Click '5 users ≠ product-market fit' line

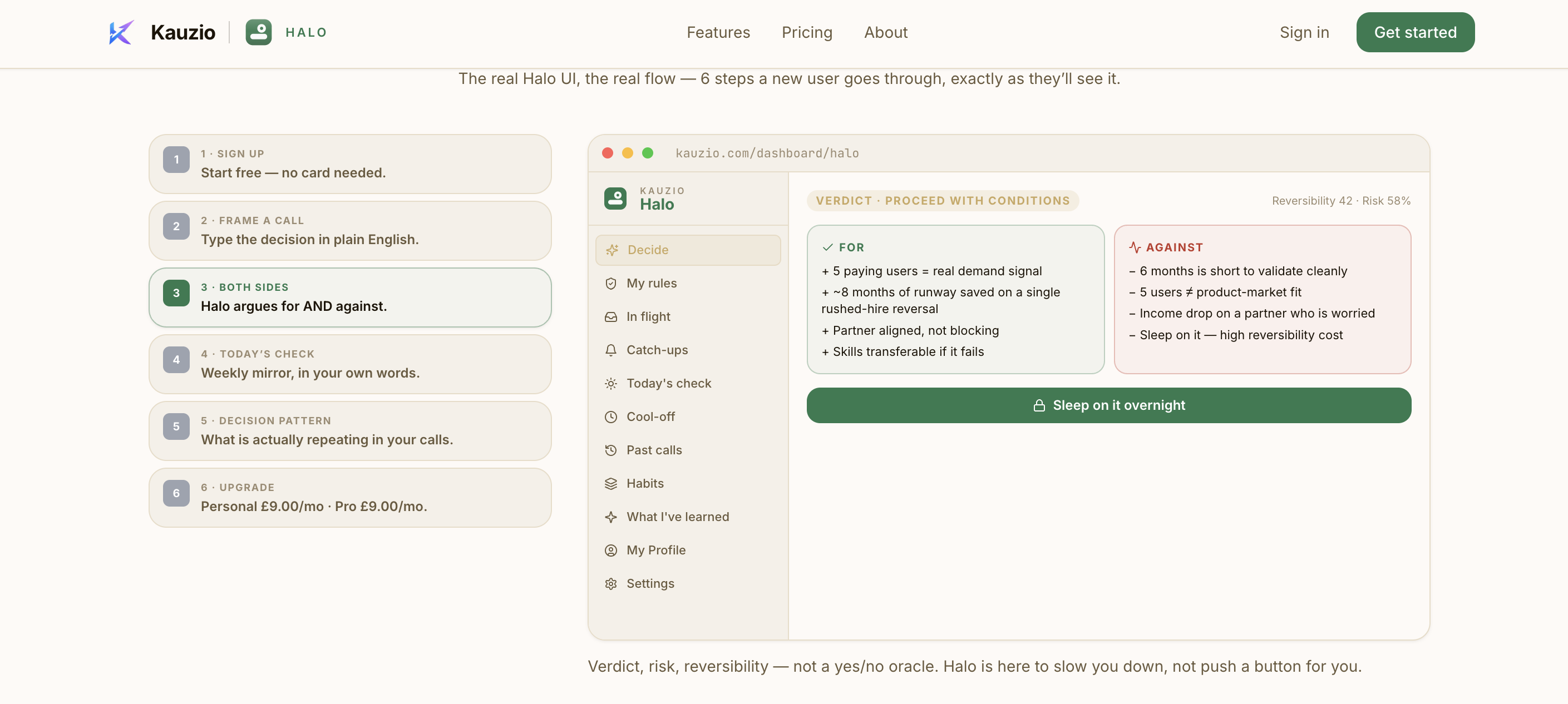(1215, 292)
